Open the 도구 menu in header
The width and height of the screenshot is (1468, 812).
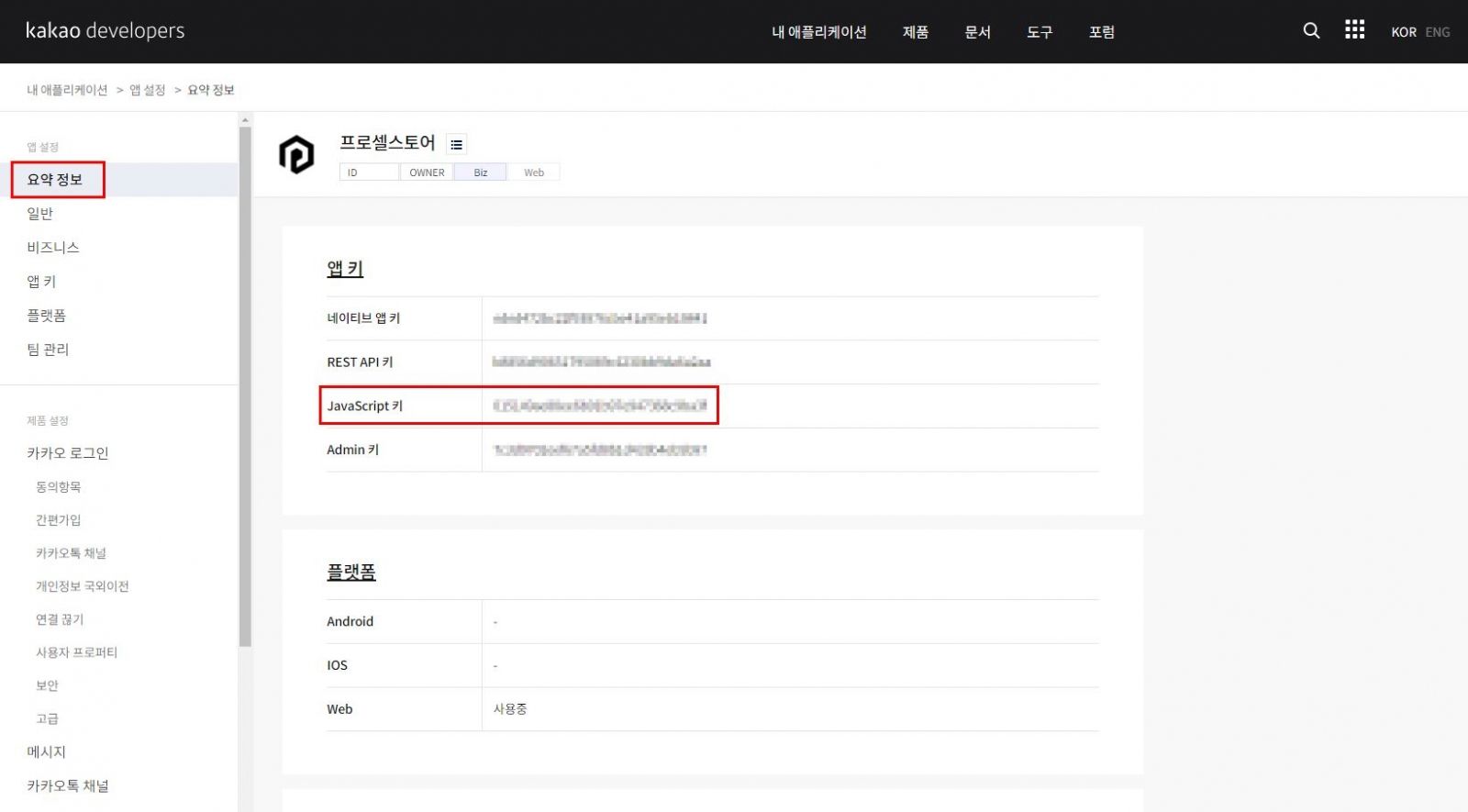point(1040,32)
